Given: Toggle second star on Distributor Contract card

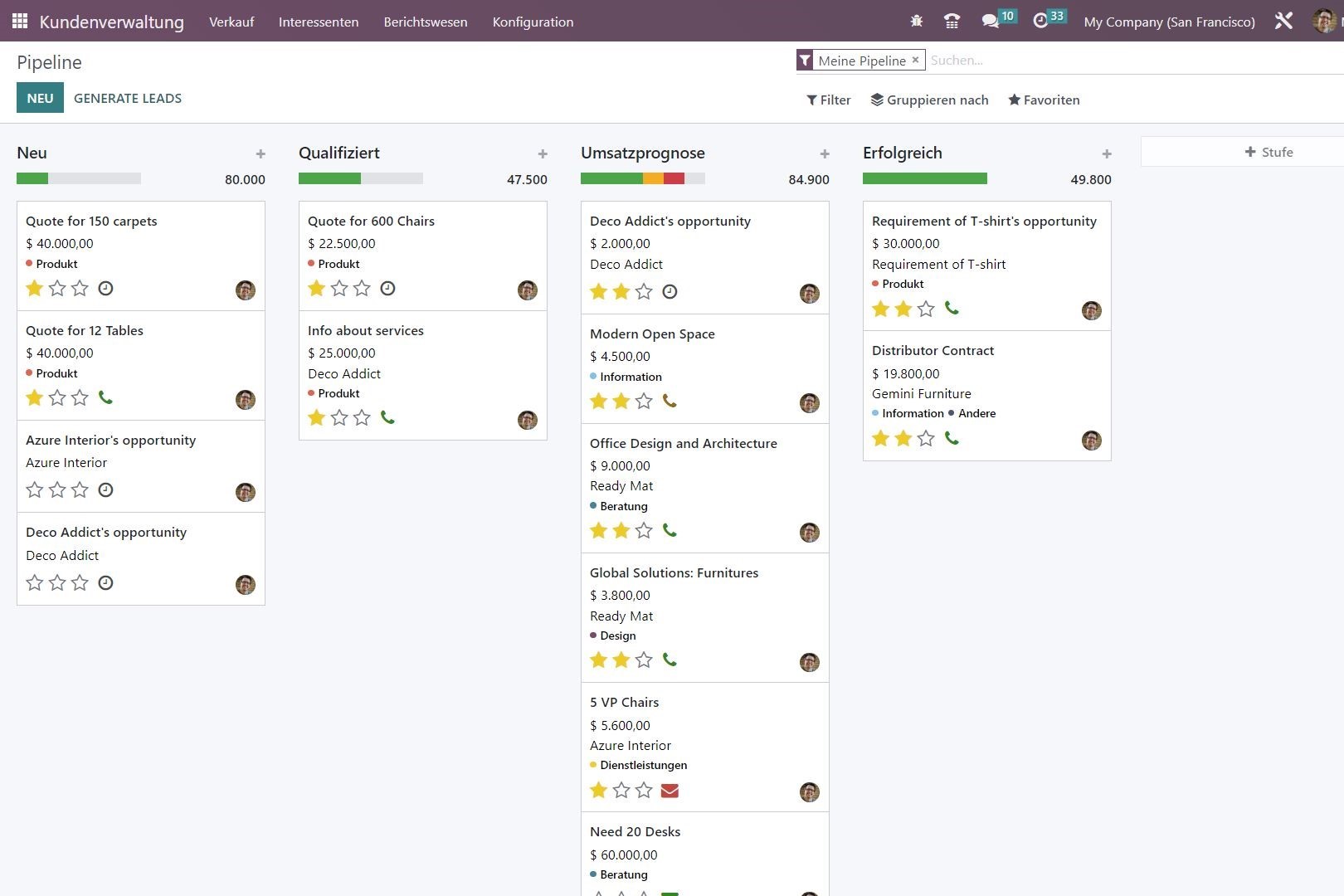Looking at the screenshot, I should coord(903,438).
